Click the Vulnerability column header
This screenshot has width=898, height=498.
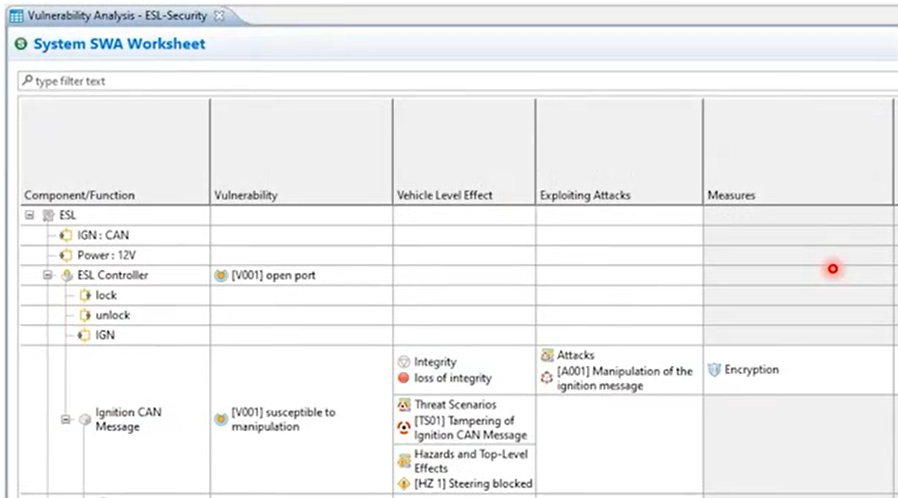(x=301, y=152)
